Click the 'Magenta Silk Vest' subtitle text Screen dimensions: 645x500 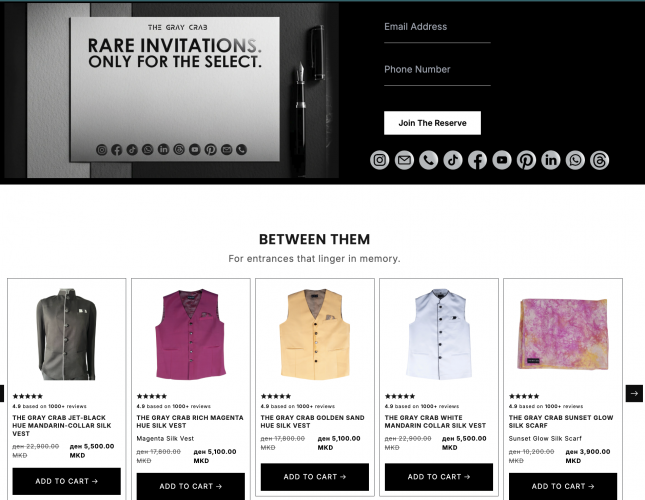165,438
